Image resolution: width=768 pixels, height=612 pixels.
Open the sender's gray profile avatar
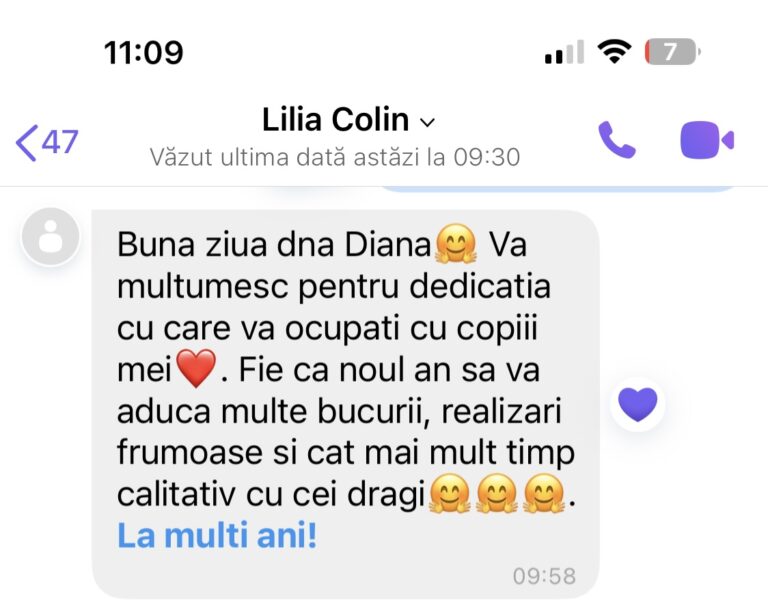click(50, 236)
